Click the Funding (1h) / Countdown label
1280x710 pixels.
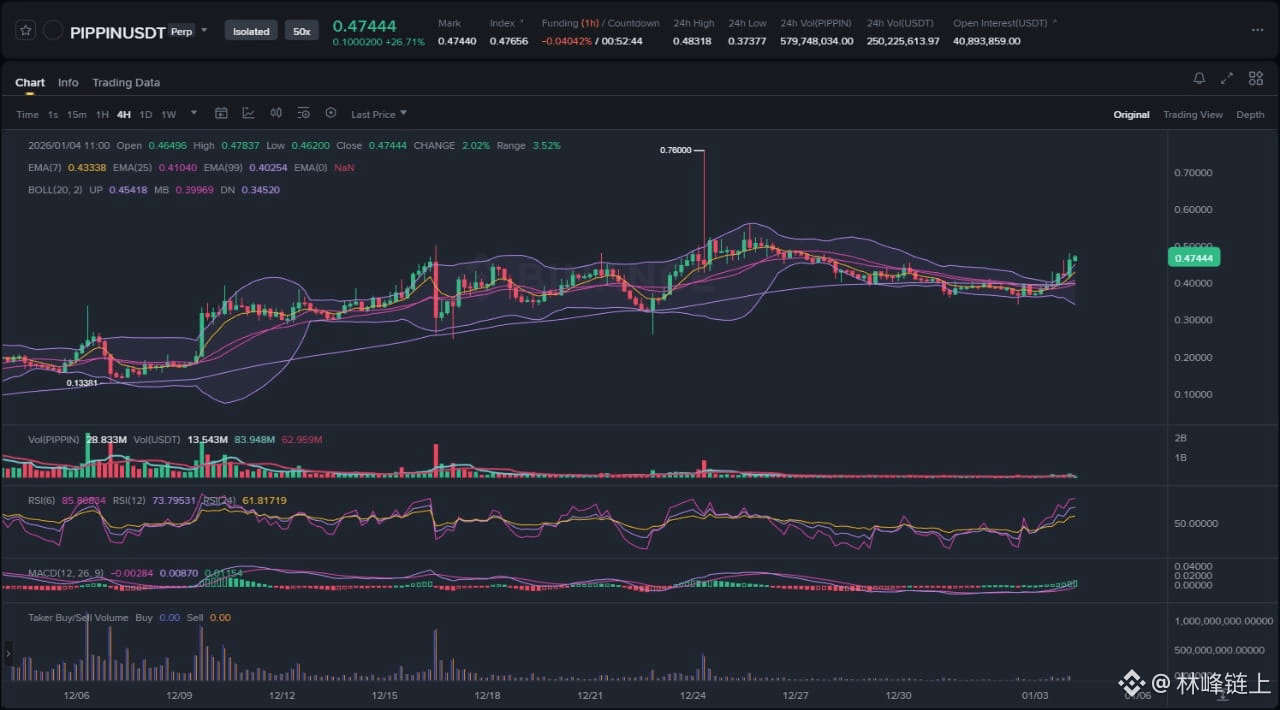point(600,23)
